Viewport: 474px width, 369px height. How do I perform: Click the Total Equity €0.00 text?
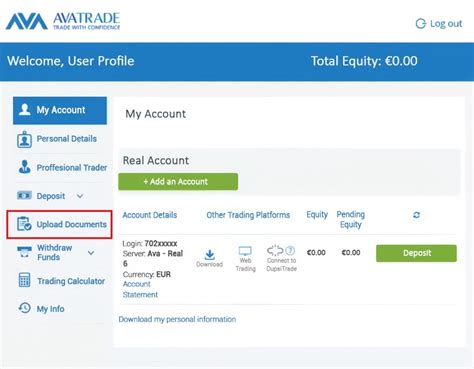pyautogui.click(x=364, y=61)
